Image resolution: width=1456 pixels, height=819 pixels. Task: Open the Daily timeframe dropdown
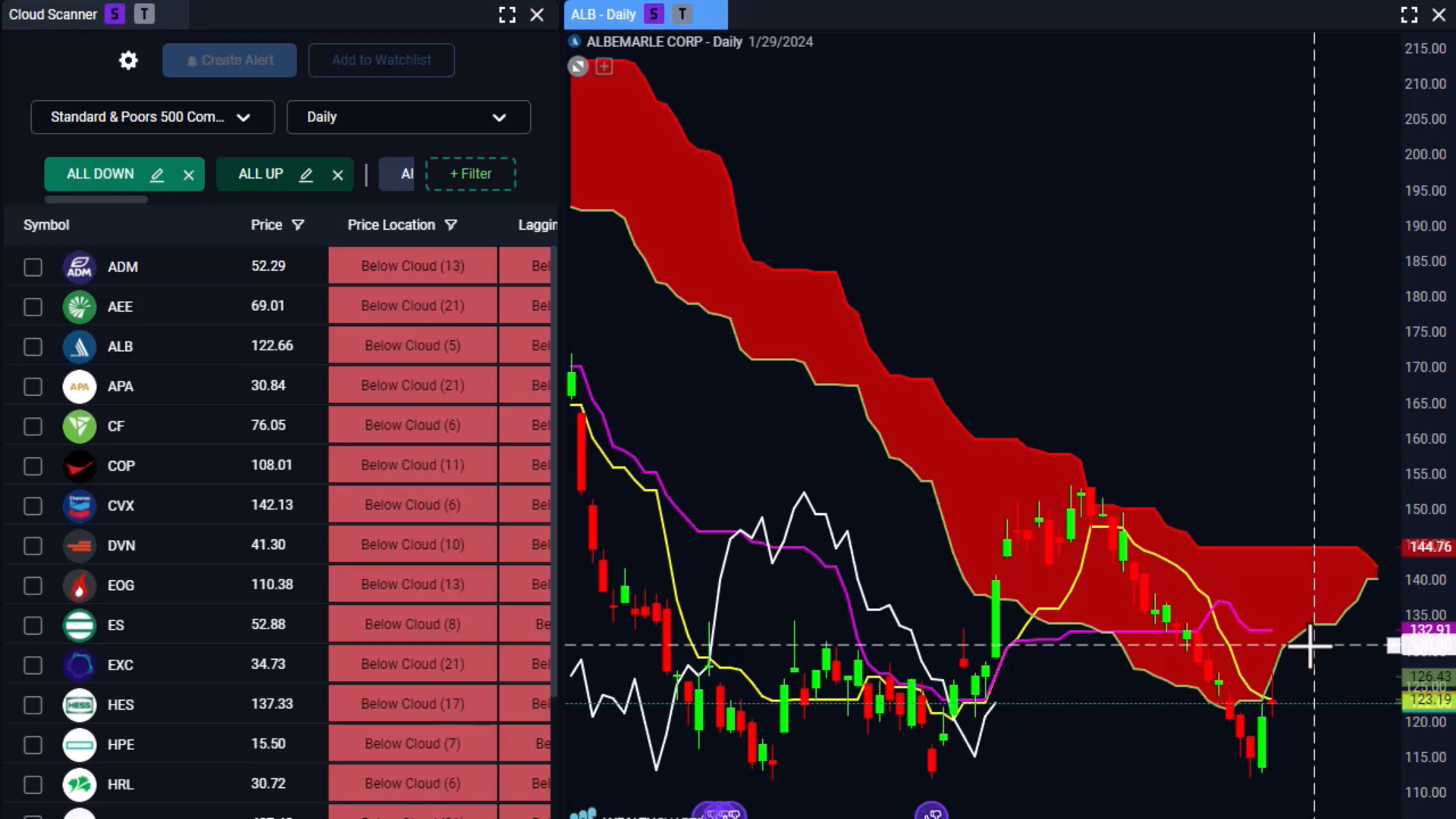click(408, 117)
